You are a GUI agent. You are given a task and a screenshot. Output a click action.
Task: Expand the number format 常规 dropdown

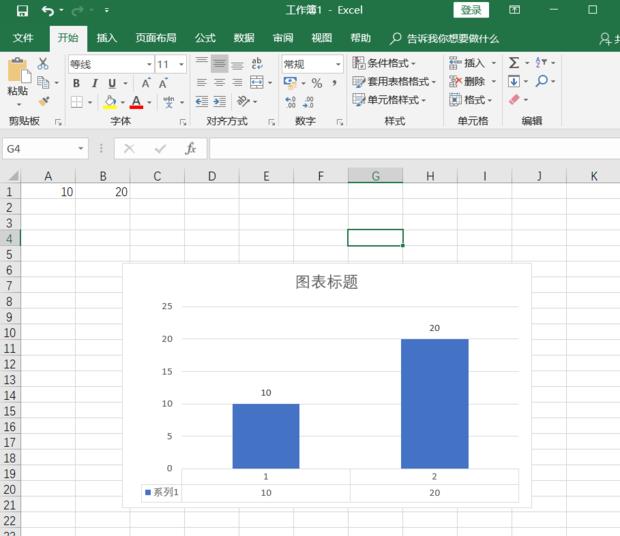(338, 64)
